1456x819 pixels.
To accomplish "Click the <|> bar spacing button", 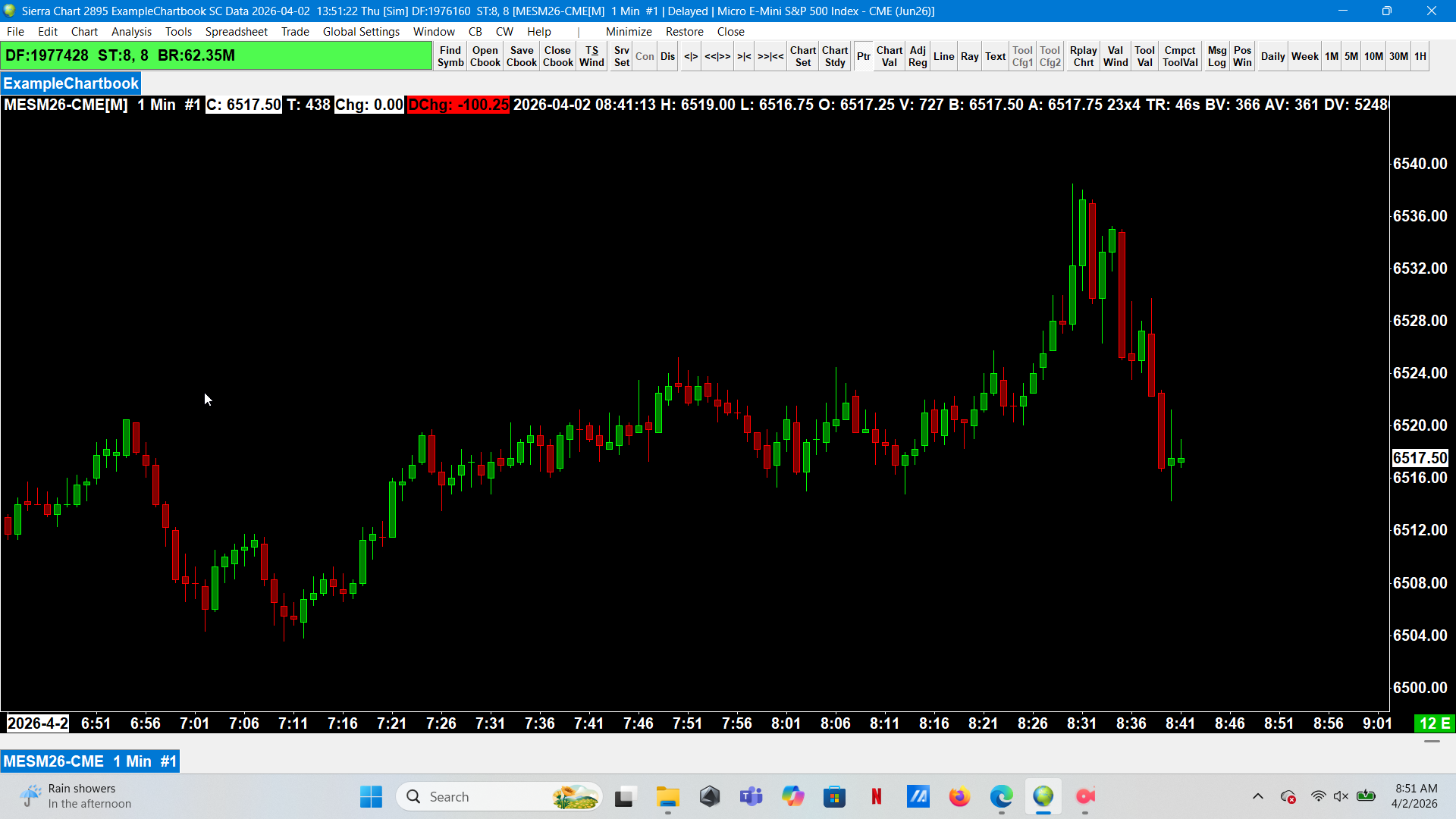I will click(690, 56).
